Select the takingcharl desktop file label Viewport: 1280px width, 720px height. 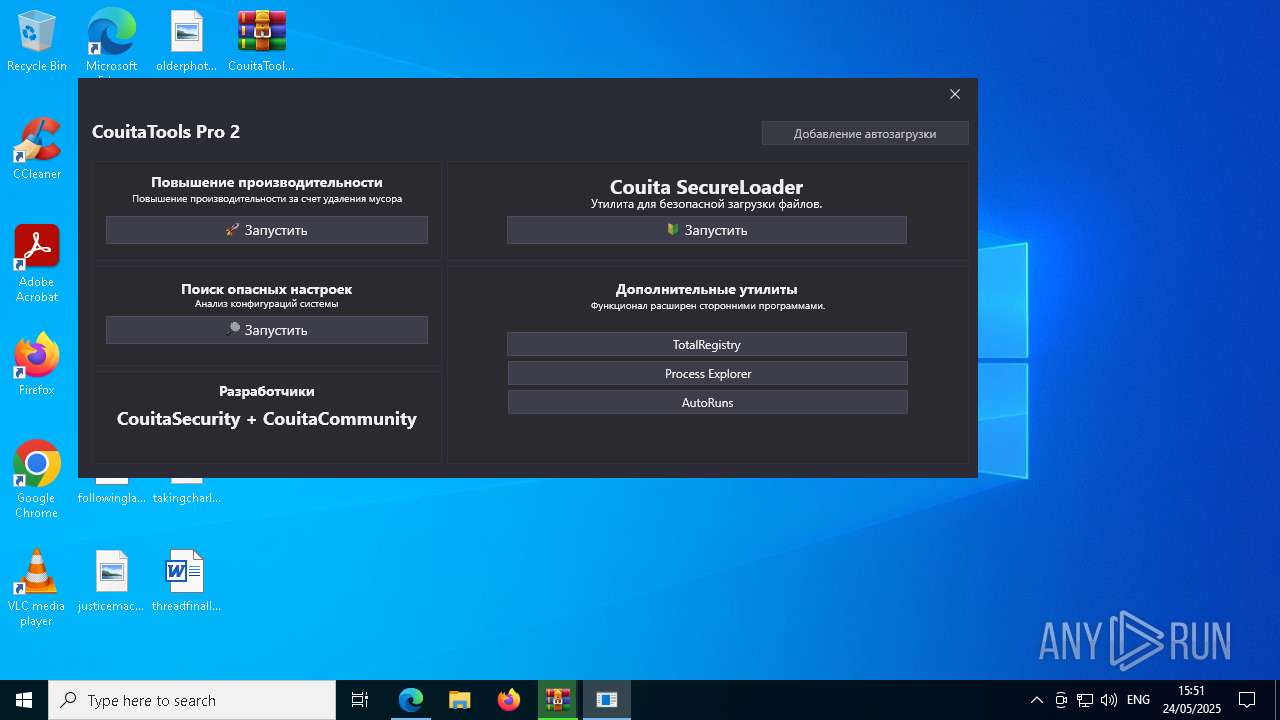(x=186, y=498)
